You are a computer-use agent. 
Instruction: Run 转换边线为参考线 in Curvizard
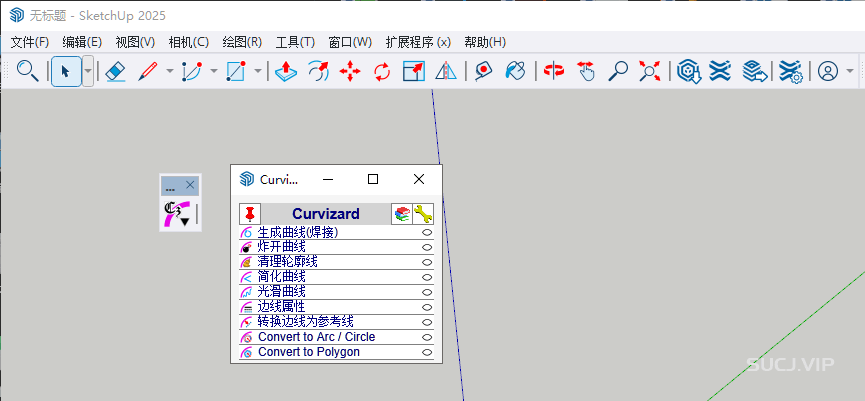[x=306, y=322]
